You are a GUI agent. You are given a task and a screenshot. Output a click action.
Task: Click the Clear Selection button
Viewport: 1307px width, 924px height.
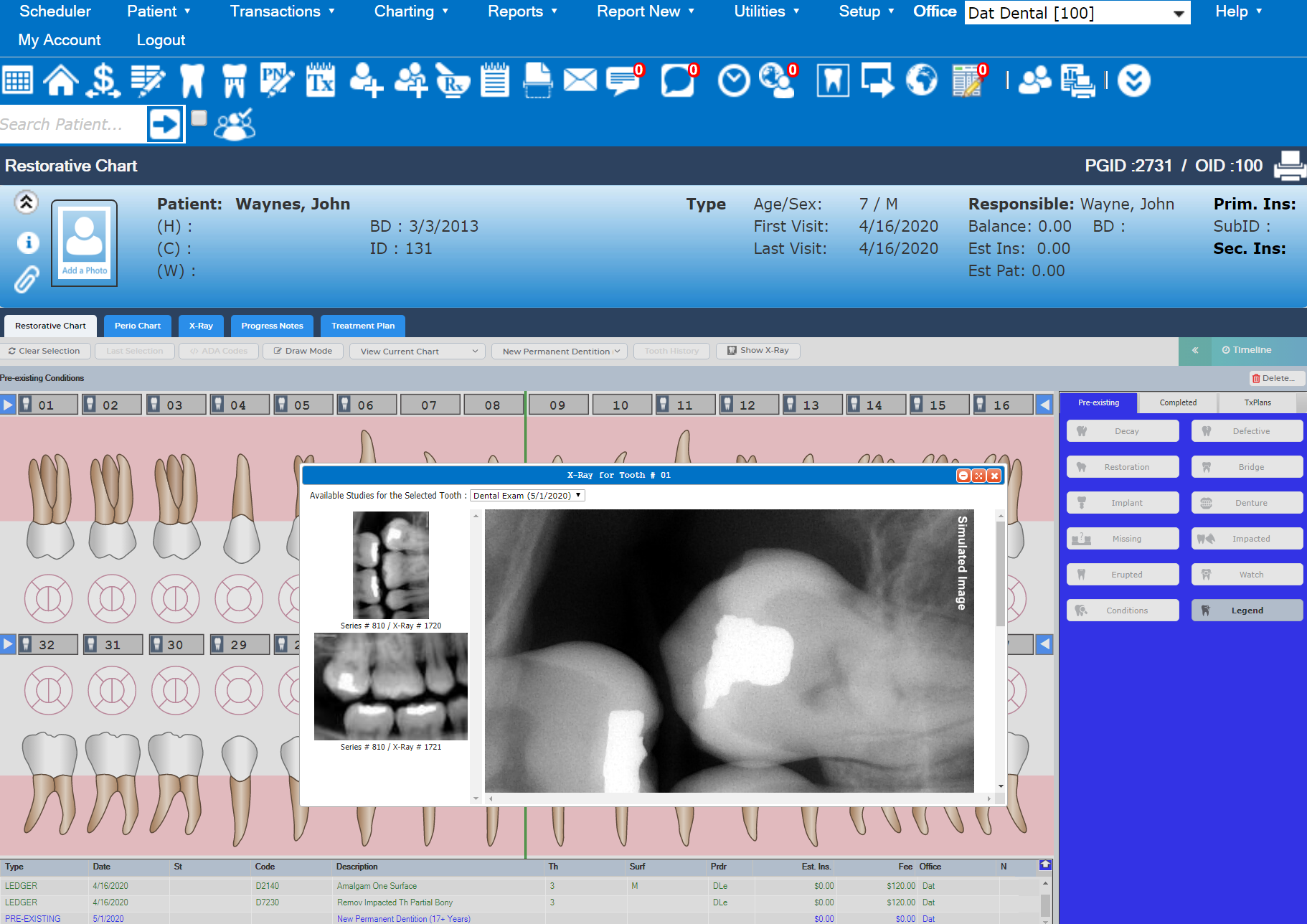(x=44, y=351)
